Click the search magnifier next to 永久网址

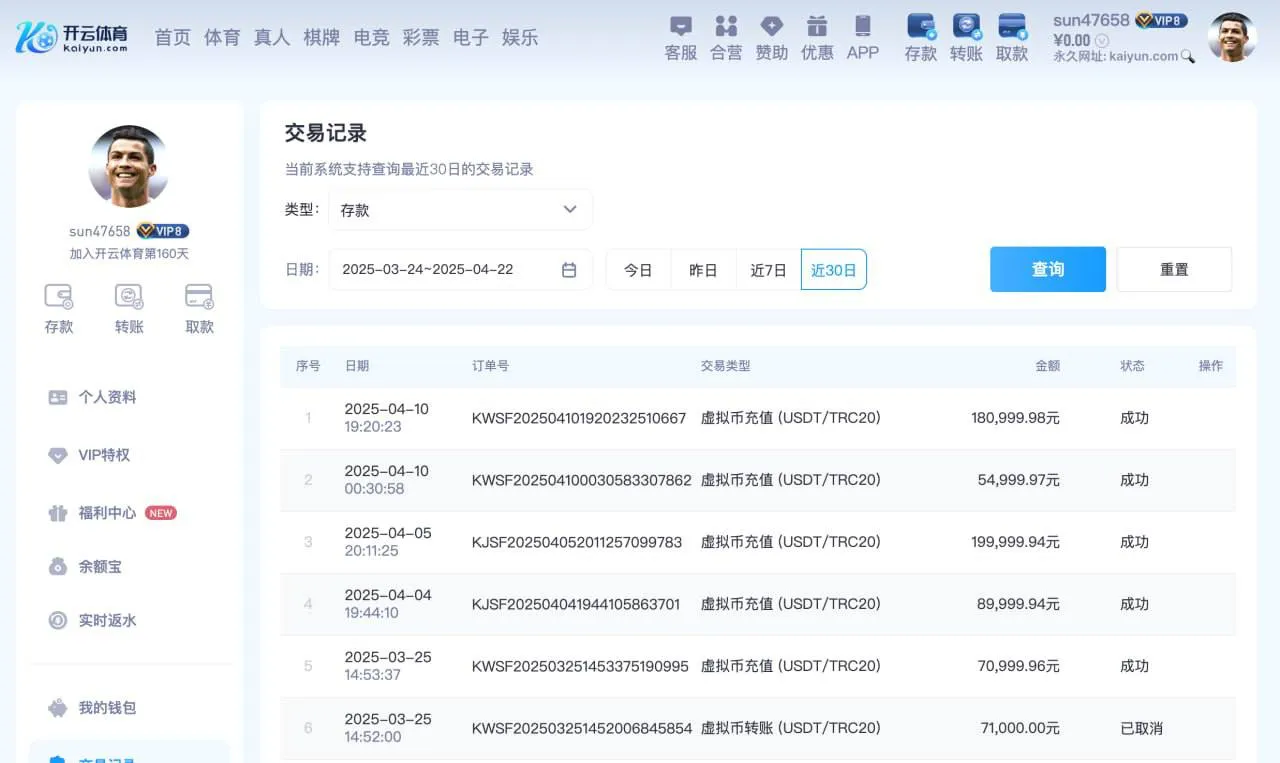pyautogui.click(x=1187, y=58)
